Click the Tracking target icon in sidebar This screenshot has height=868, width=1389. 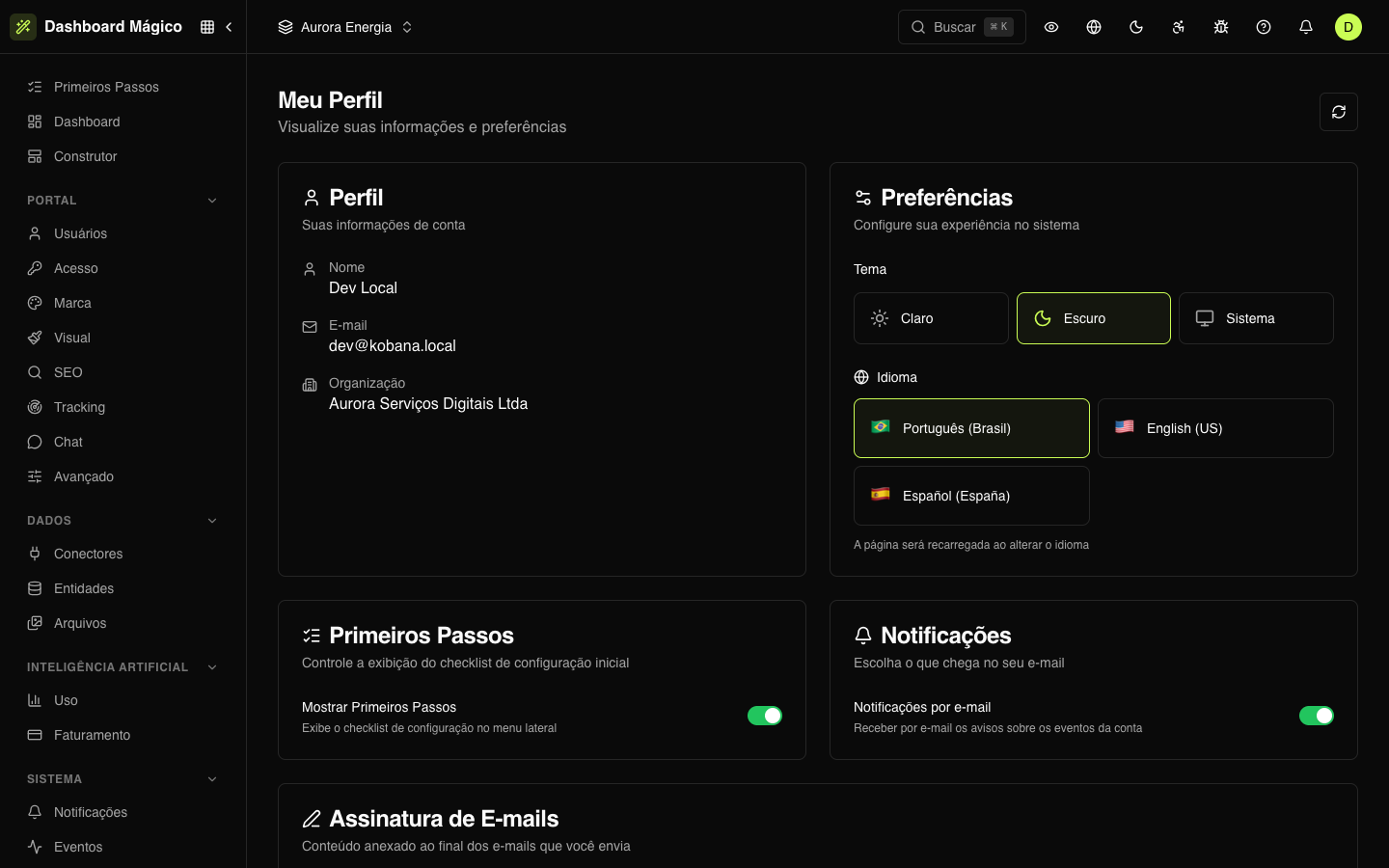tap(35, 407)
